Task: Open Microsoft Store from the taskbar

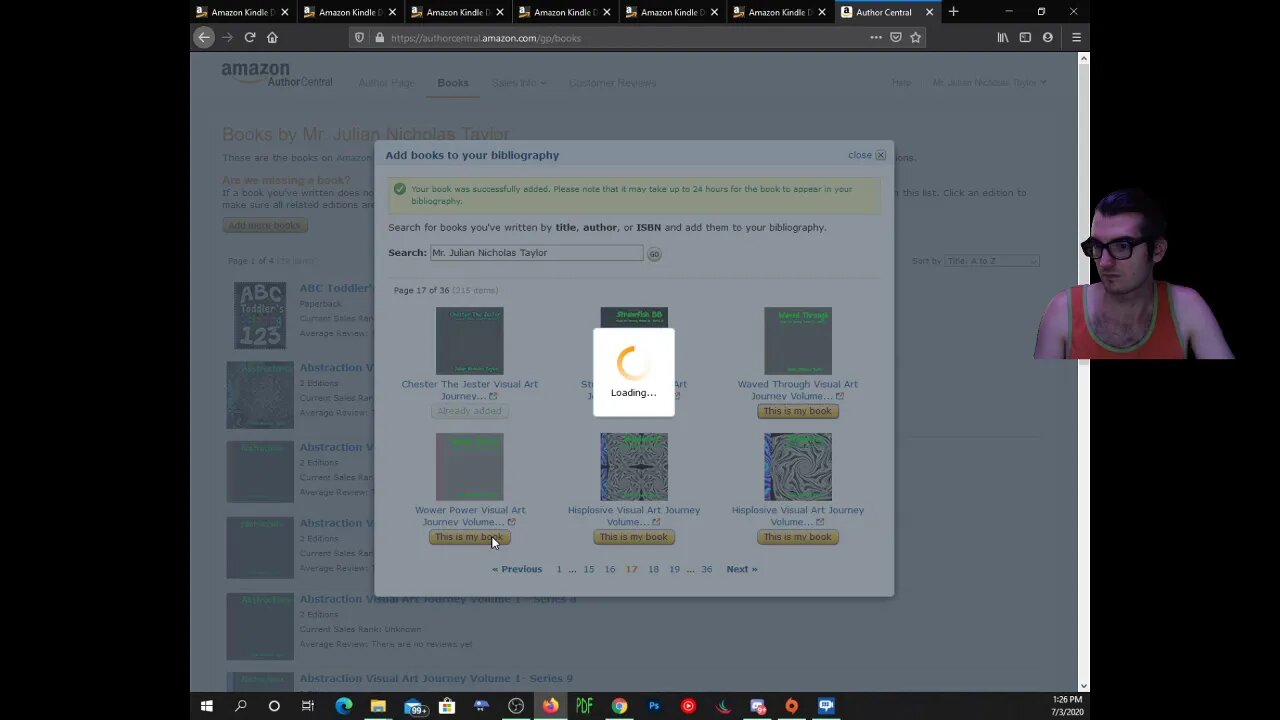Action: (447, 706)
